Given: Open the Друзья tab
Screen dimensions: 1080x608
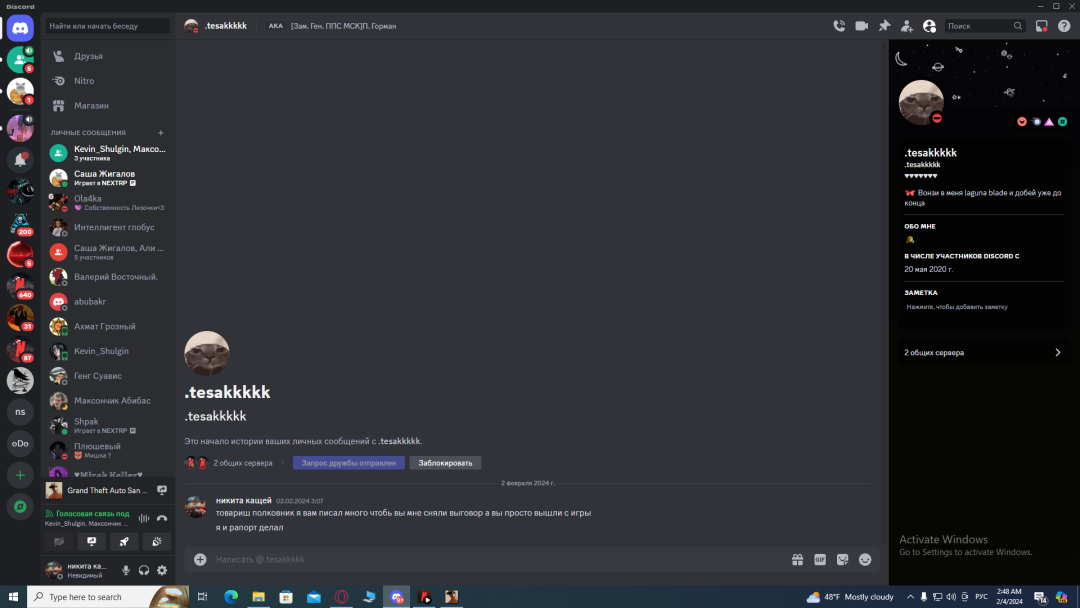Looking at the screenshot, I should (x=88, y=56).
